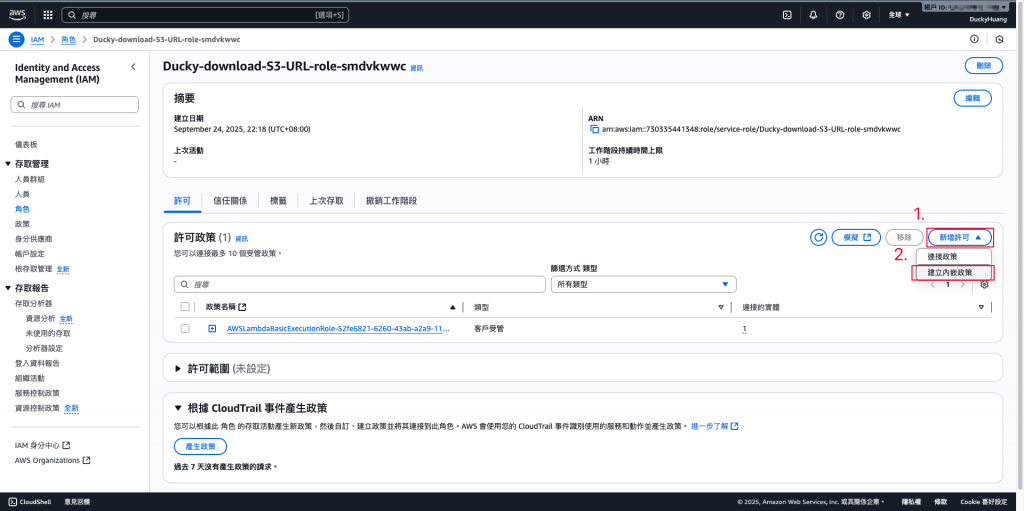The image size is (1024, 511).
Task: Open notifications bell icon
Action: tap(813, 14)
